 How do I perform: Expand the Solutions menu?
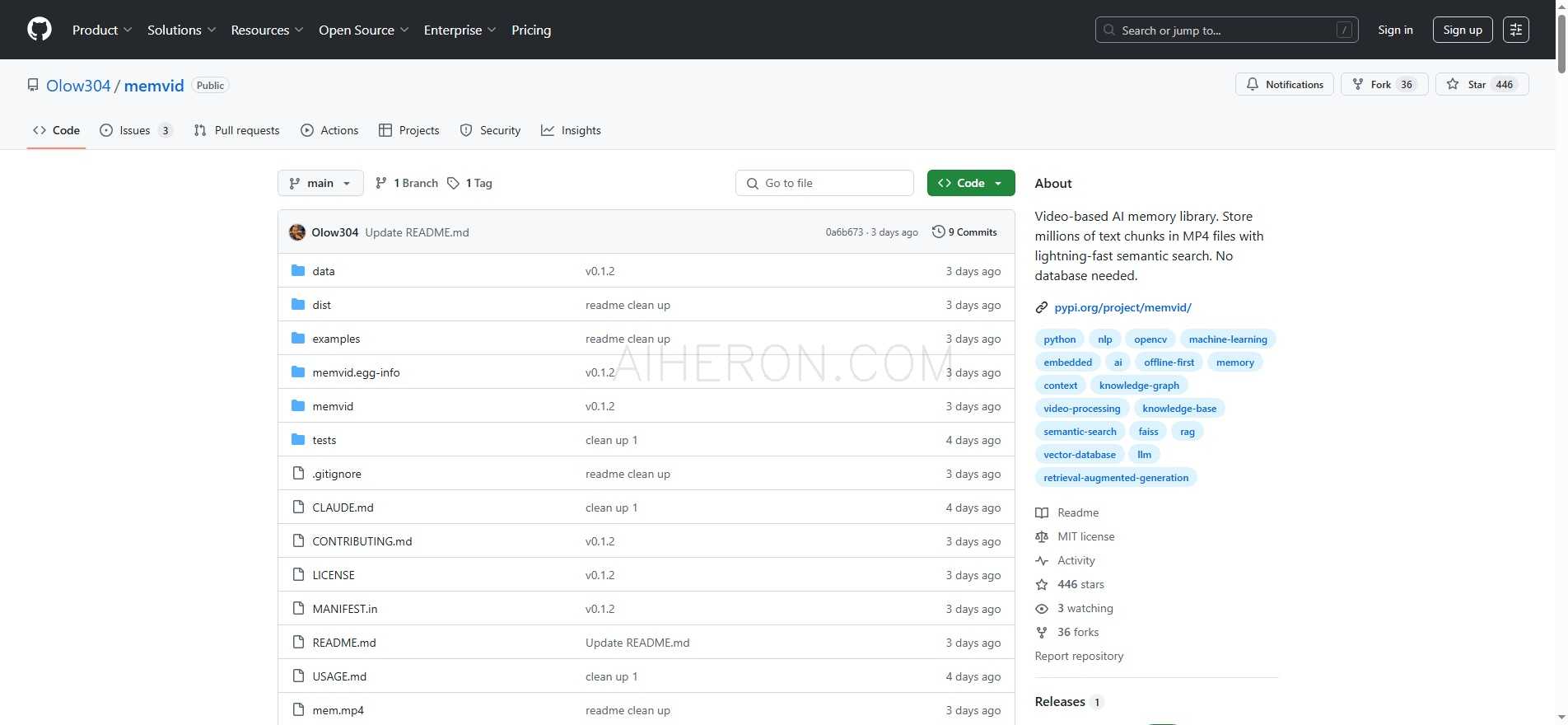tap(181, 30)
